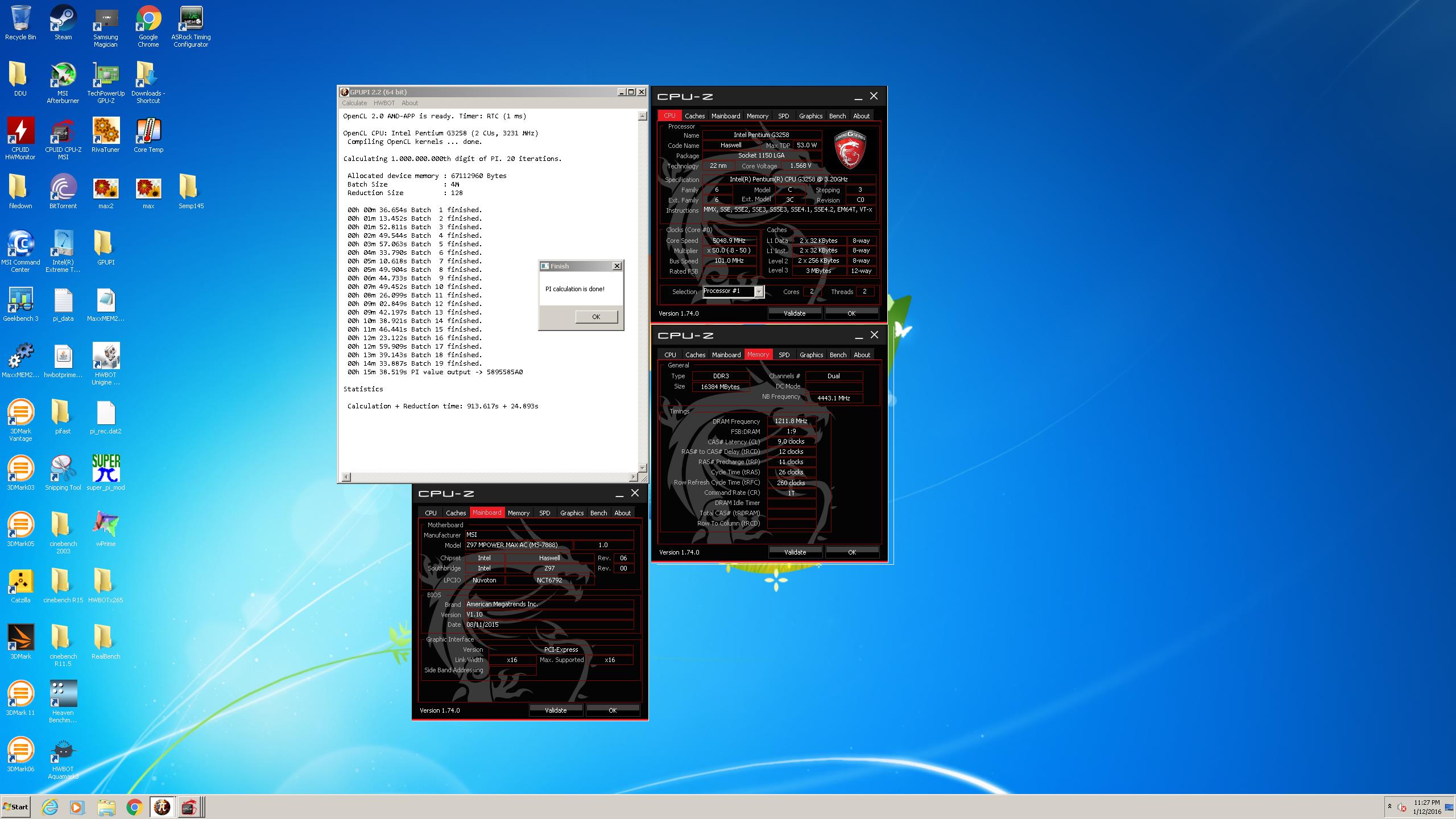The image size is (1456, 819).
Task: Select Graphics tab in Memory CPU-Z window
Action: (811, 354)
